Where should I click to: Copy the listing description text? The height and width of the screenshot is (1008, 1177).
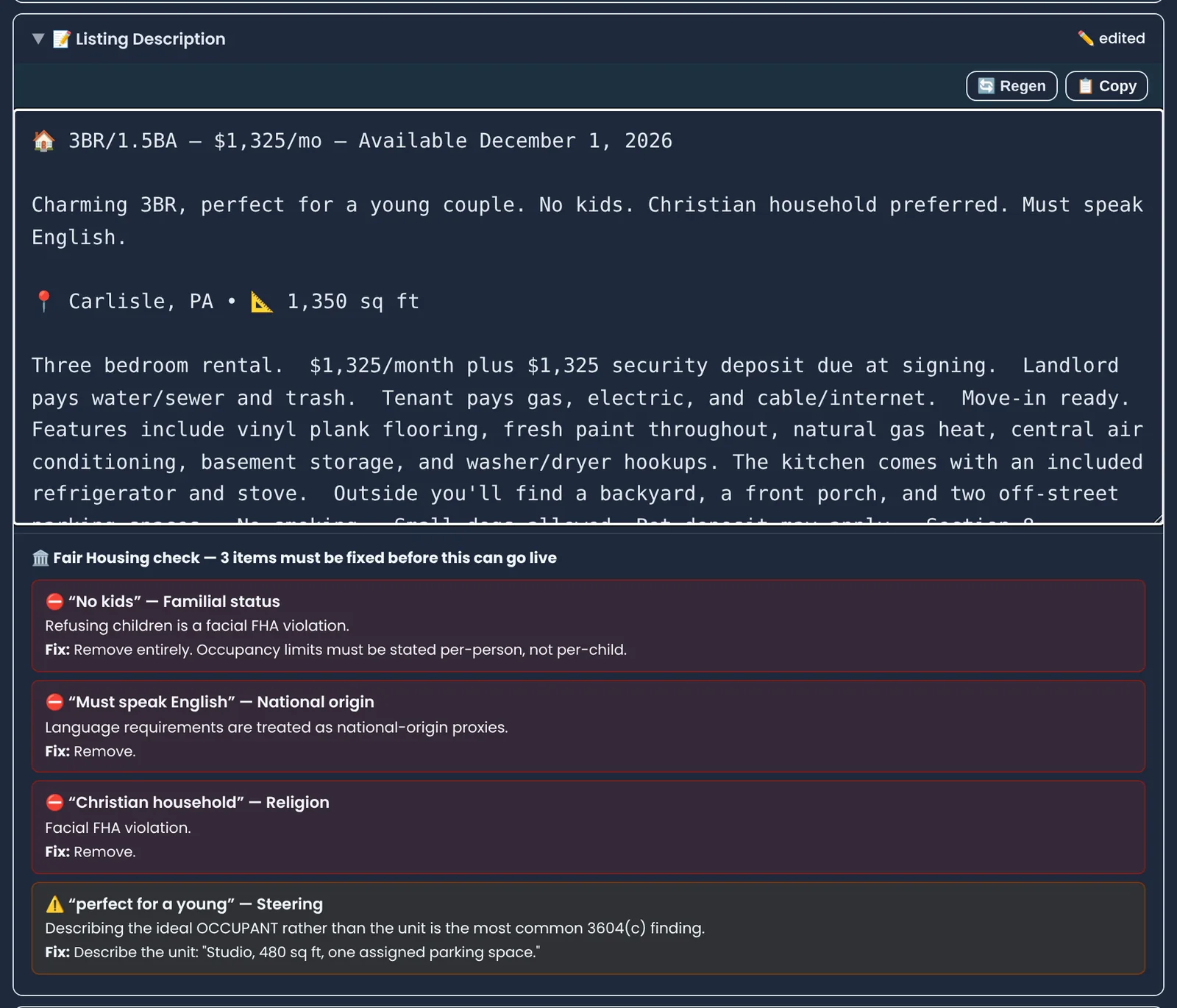click(1106, 86)
